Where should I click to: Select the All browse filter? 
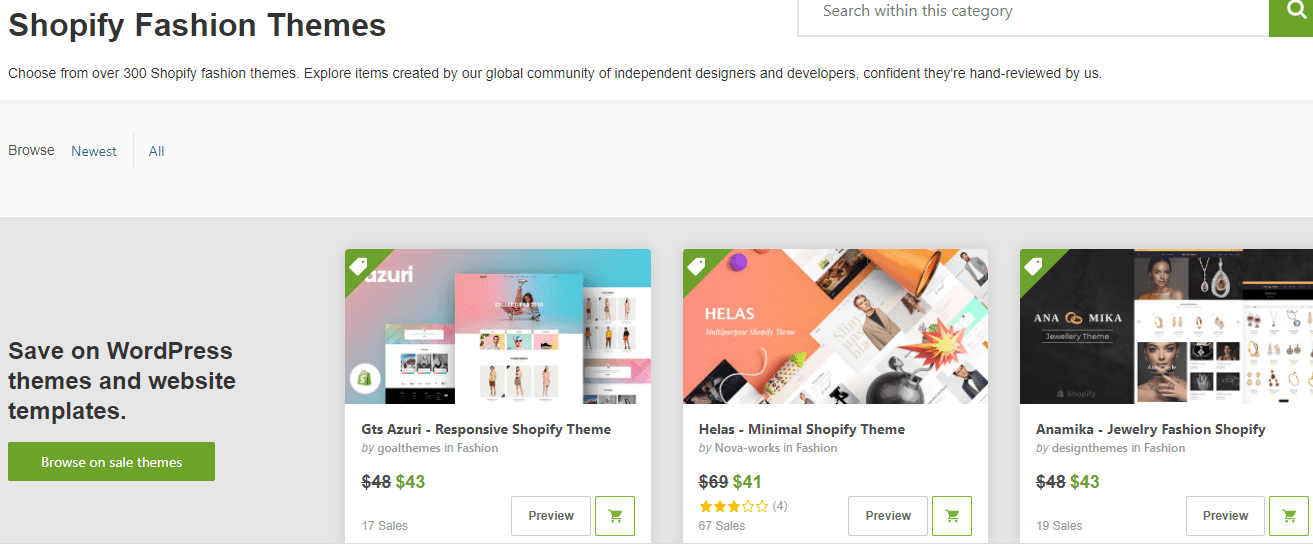(156, 151)
